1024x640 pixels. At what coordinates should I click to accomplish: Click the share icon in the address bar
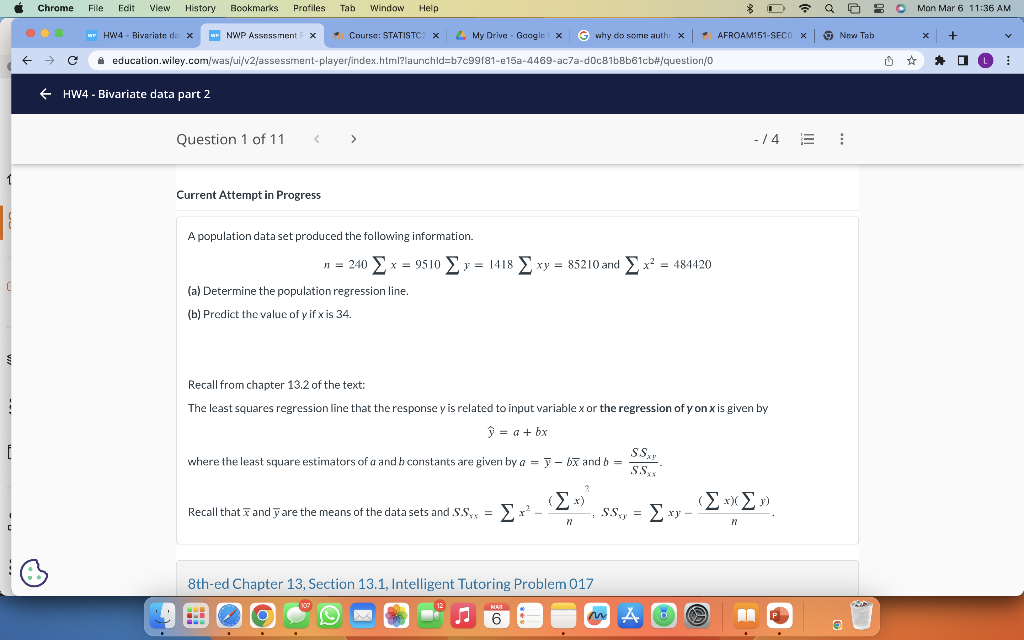(x=889, y=59)
